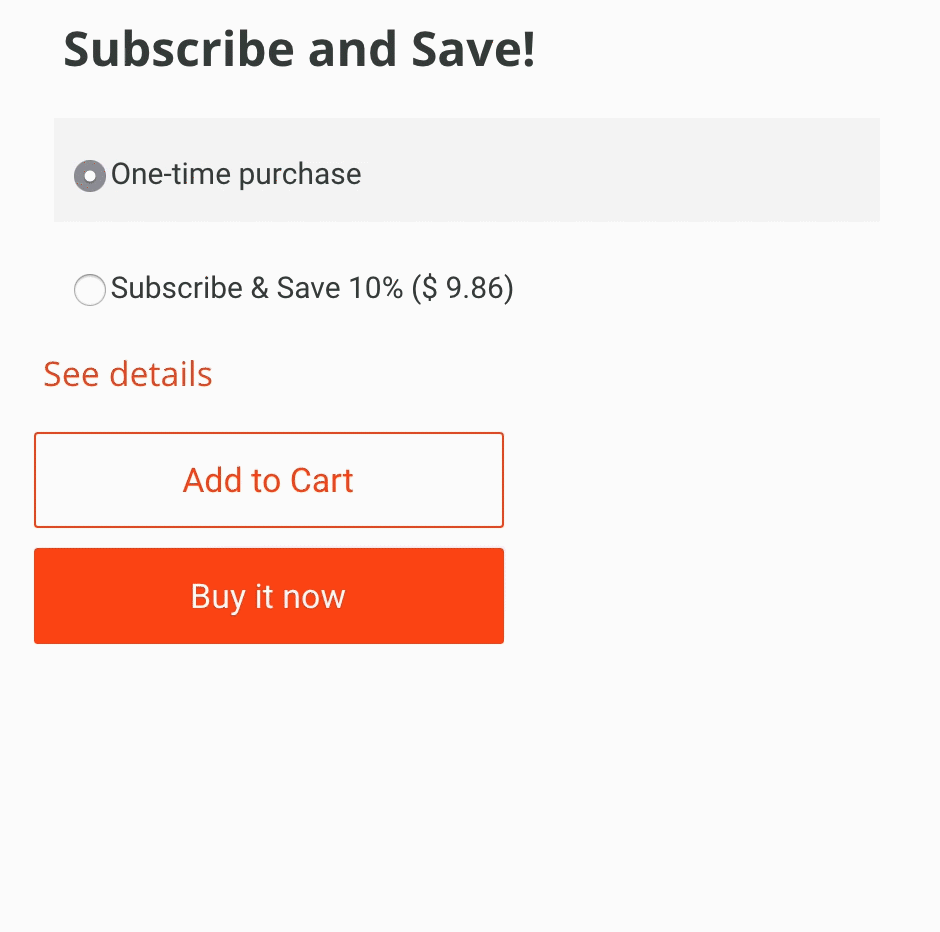Click the One-time purchase label text
Viewport: 940px width, 932px height.
[236, 175]
